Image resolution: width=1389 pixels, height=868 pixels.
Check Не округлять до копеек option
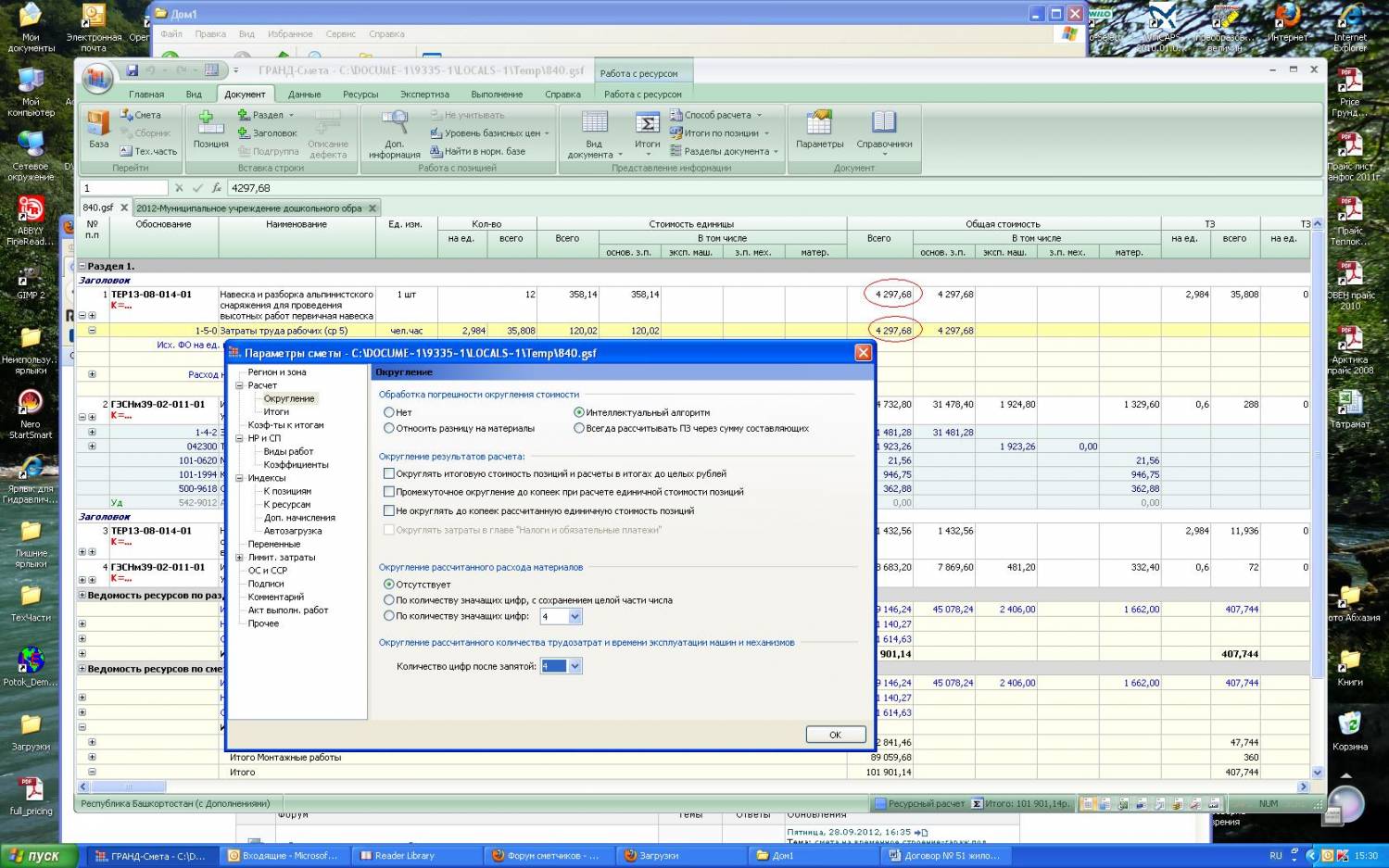click(389, 510)
